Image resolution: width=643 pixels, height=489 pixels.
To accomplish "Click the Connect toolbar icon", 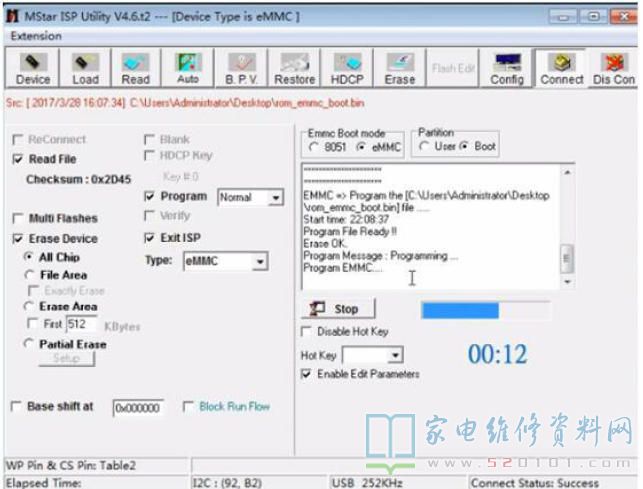I will coord(561,68).
